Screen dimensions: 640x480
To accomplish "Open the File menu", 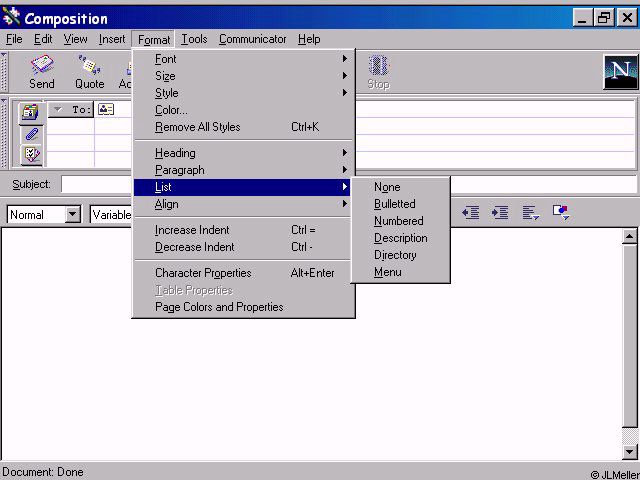I will pos(14,39).
